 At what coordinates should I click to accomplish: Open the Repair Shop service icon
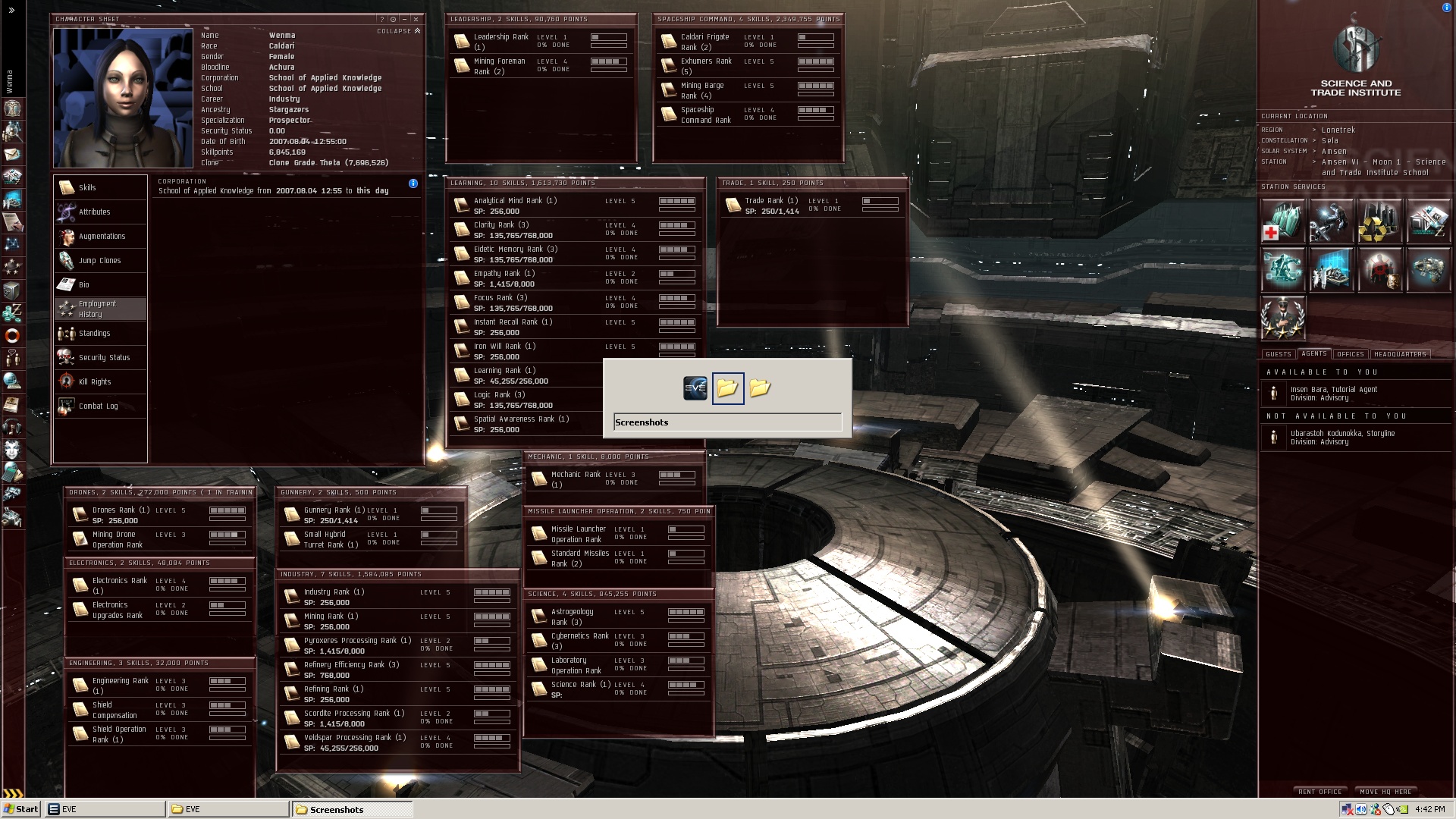click(1331, 221)
